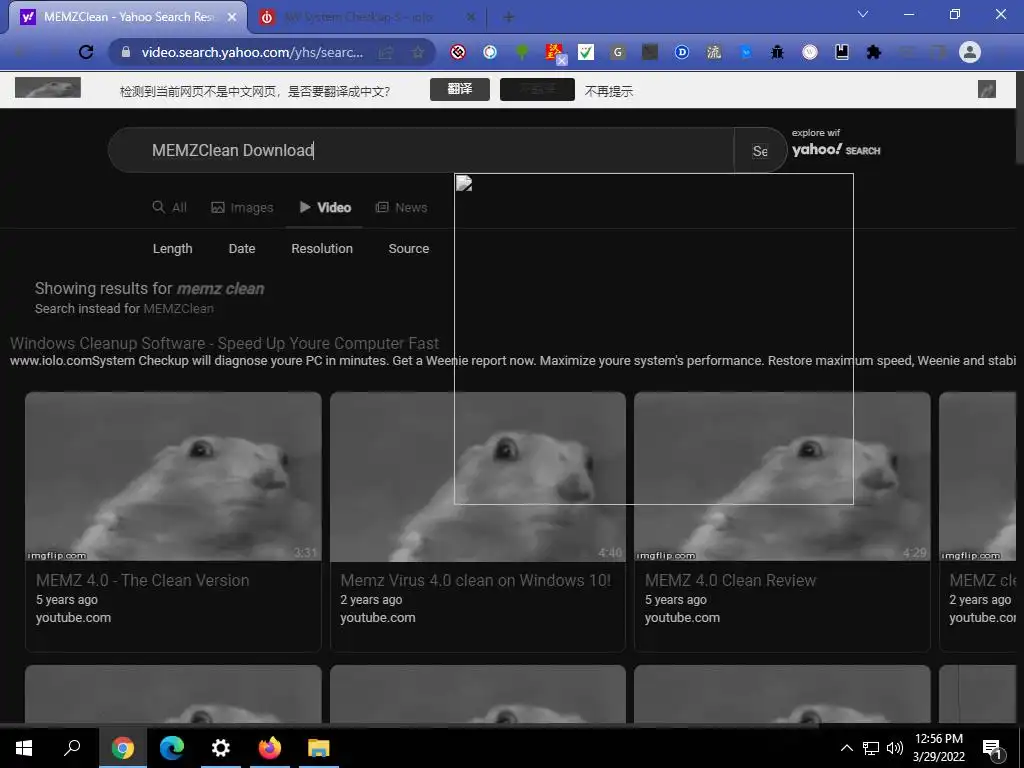Click the 翻译 translate button
The width and height of the screenshot is (1024, 768).
[460, 89]
